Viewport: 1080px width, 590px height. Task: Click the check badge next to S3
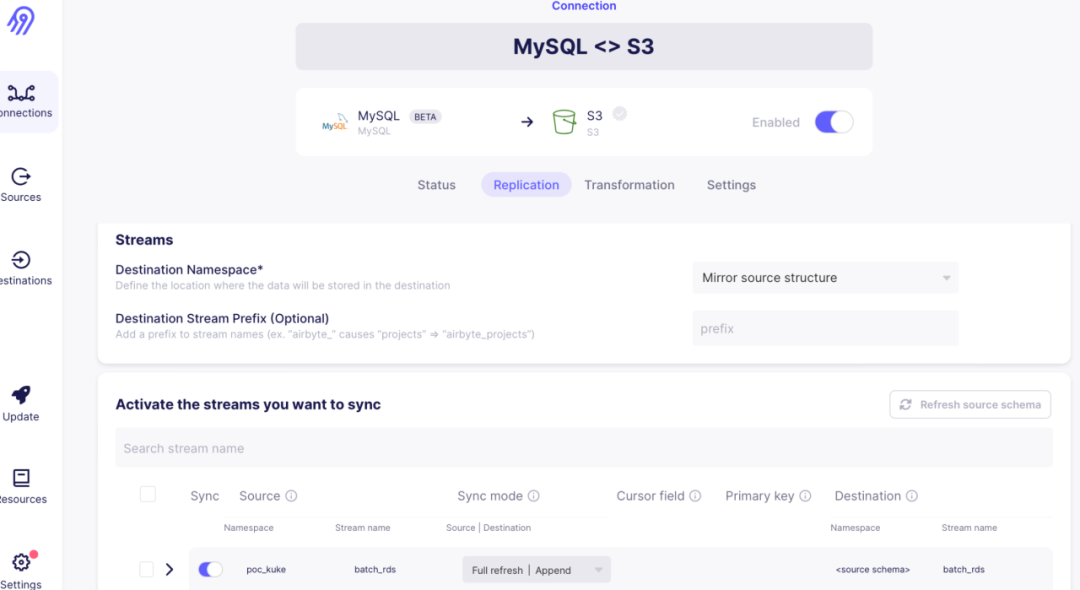620,114
